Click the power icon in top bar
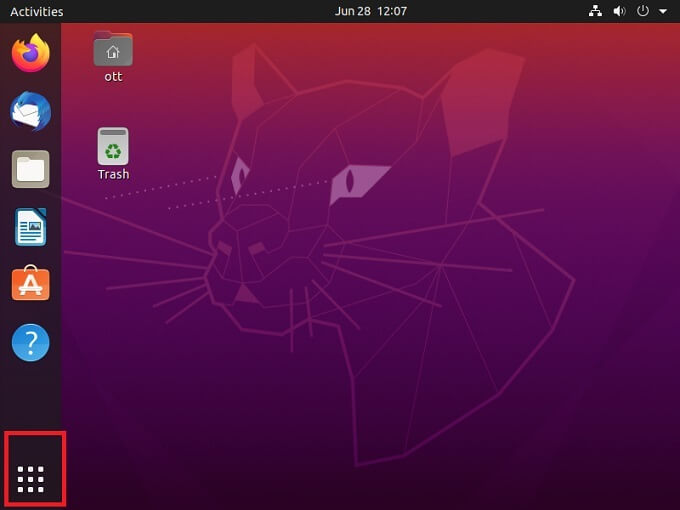 coord(643,11)
